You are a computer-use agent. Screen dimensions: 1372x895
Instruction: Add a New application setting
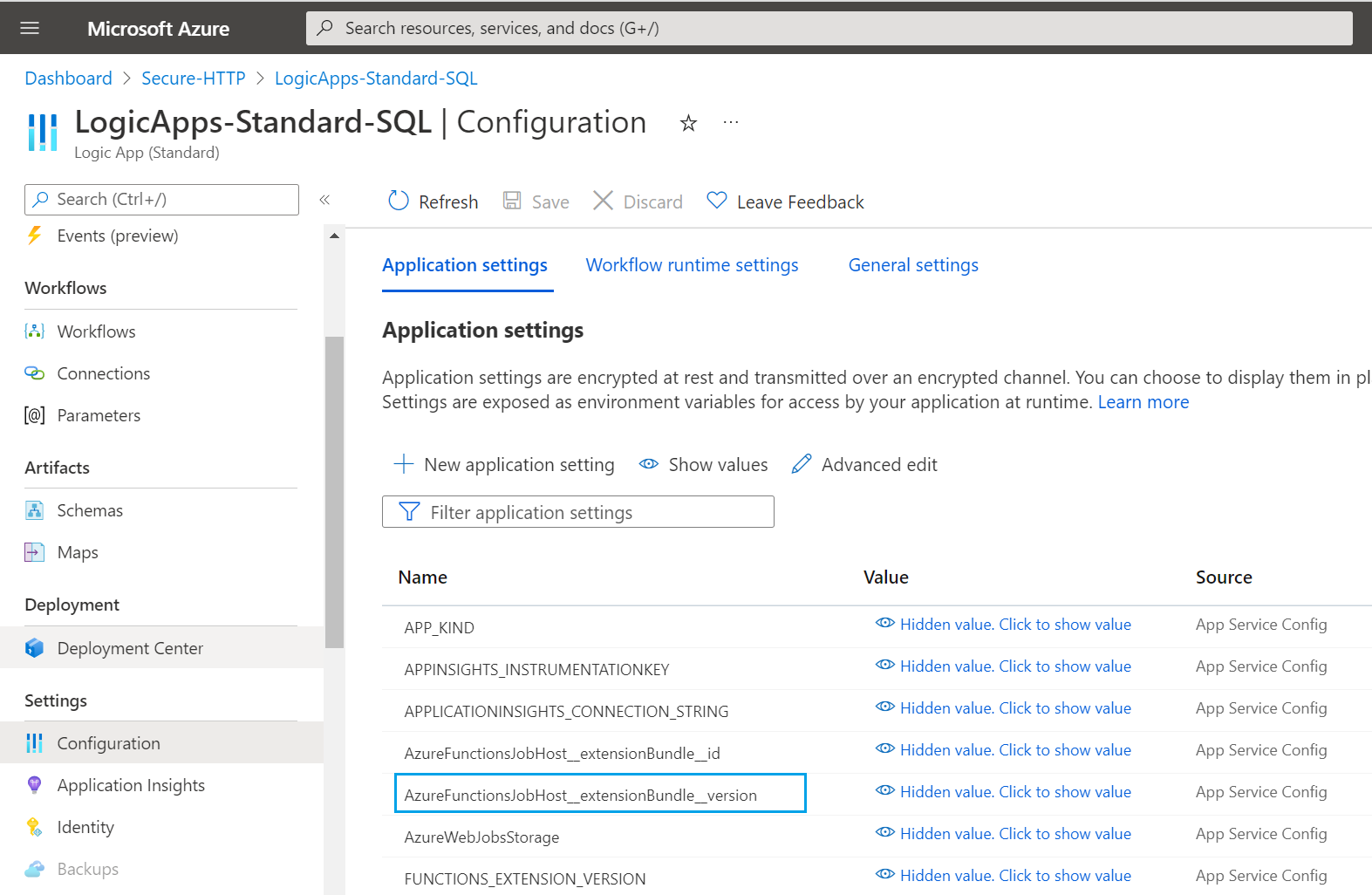[x=505, y=465]
